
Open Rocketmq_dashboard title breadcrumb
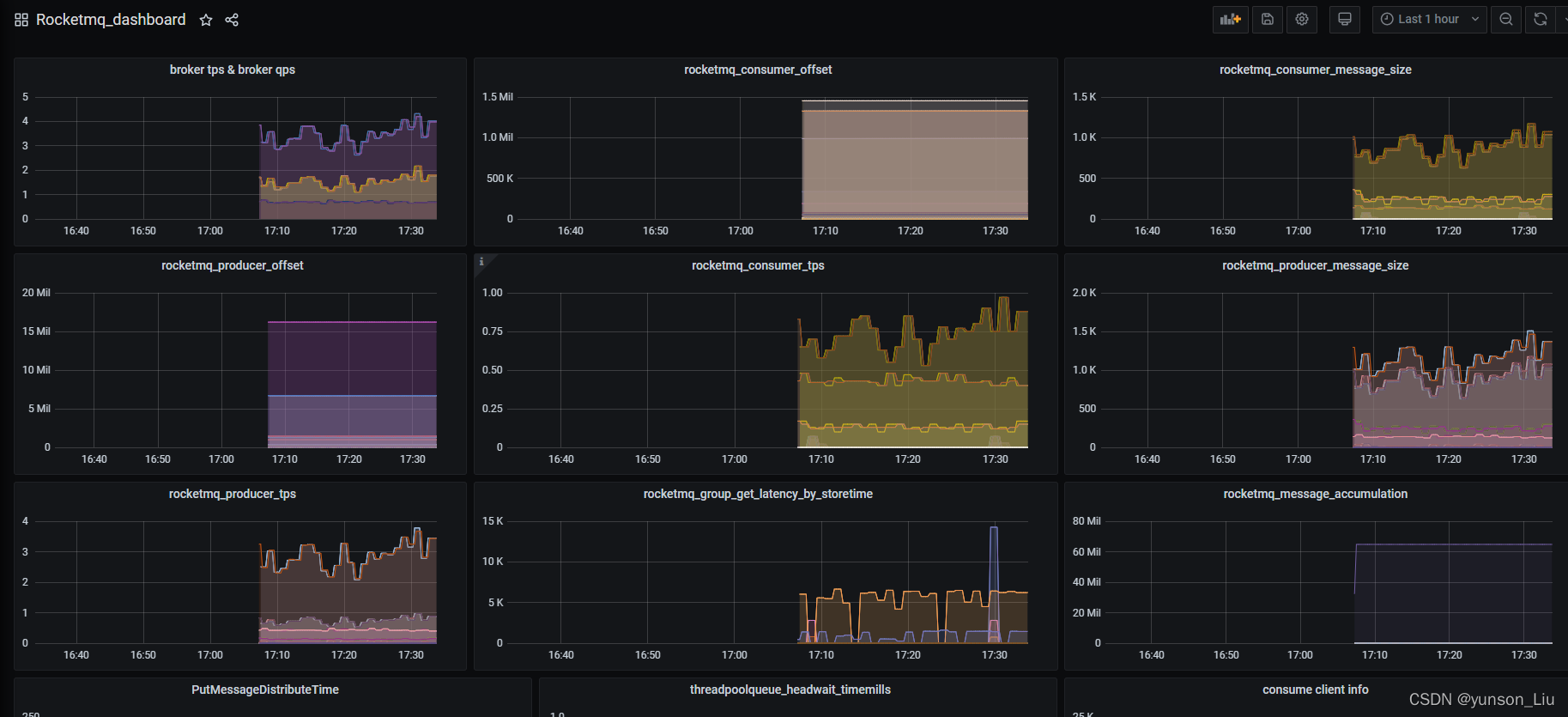pyautogui.click(x=111, y=20)
